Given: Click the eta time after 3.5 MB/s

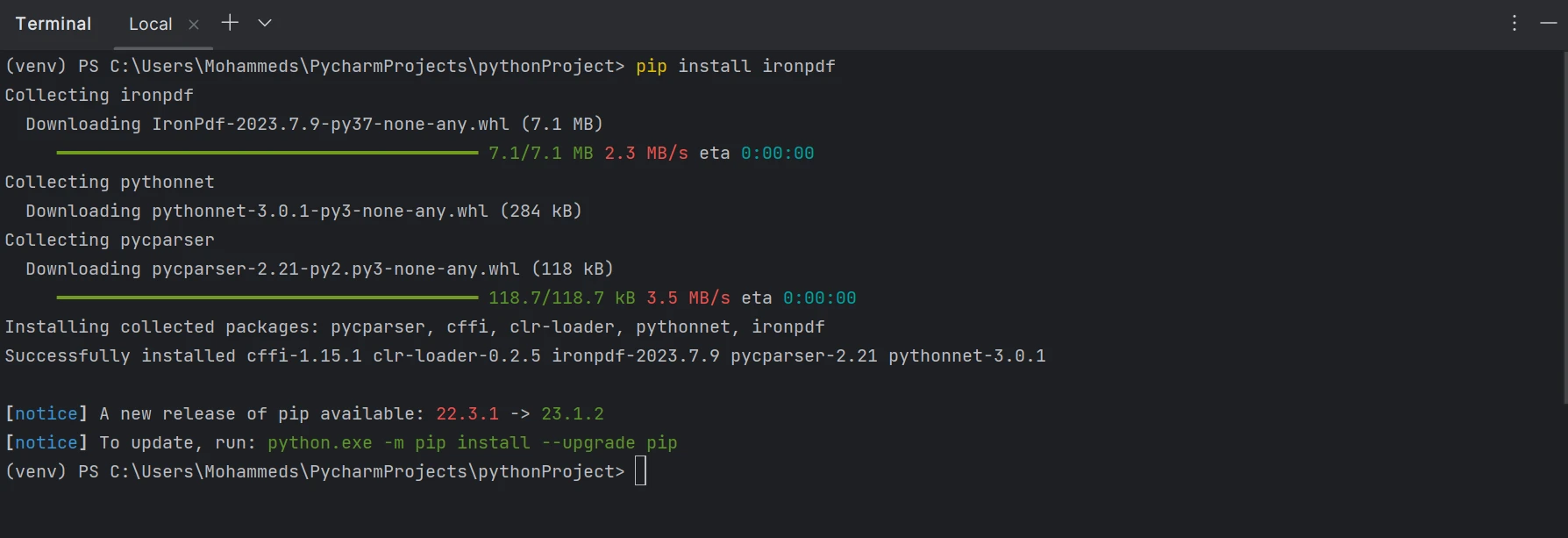Looking at the screenshot, I should (820, 298).
